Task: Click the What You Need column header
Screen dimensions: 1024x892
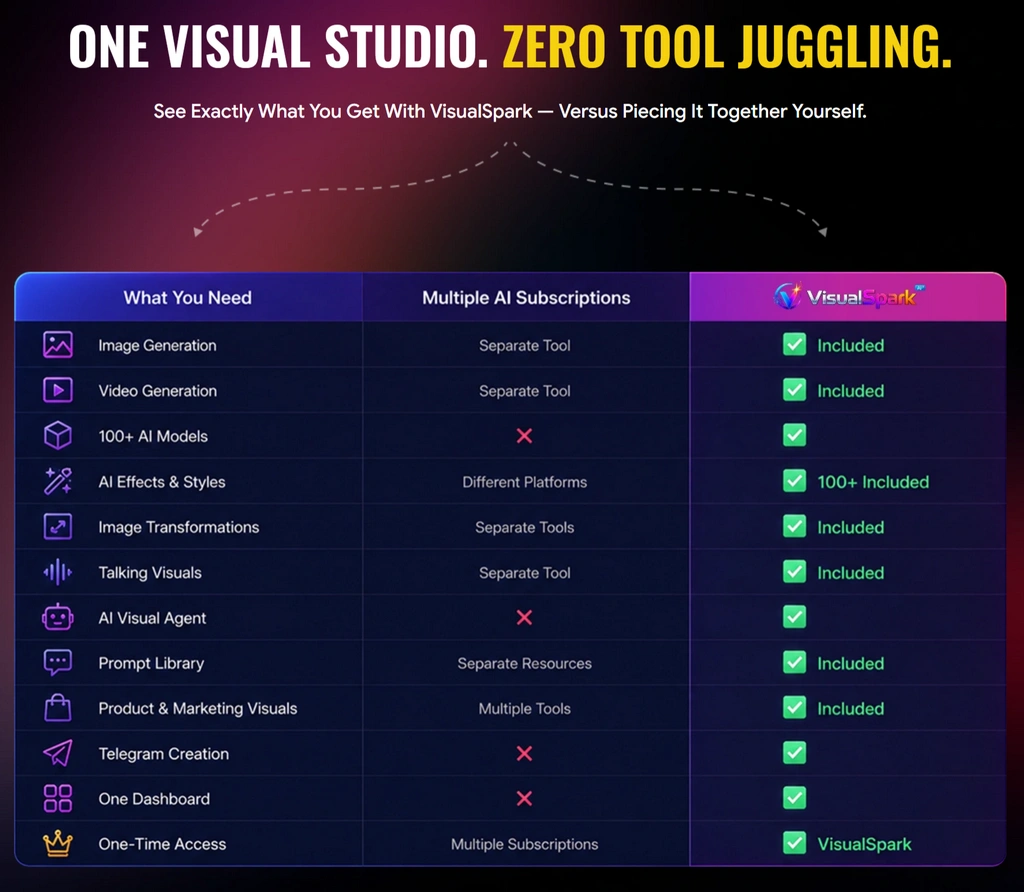Action: click(x=187, y=298)
